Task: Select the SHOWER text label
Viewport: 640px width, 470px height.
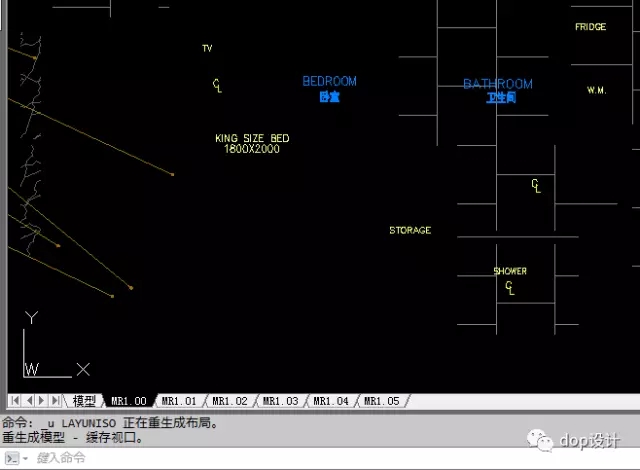Action: (510, 271)
